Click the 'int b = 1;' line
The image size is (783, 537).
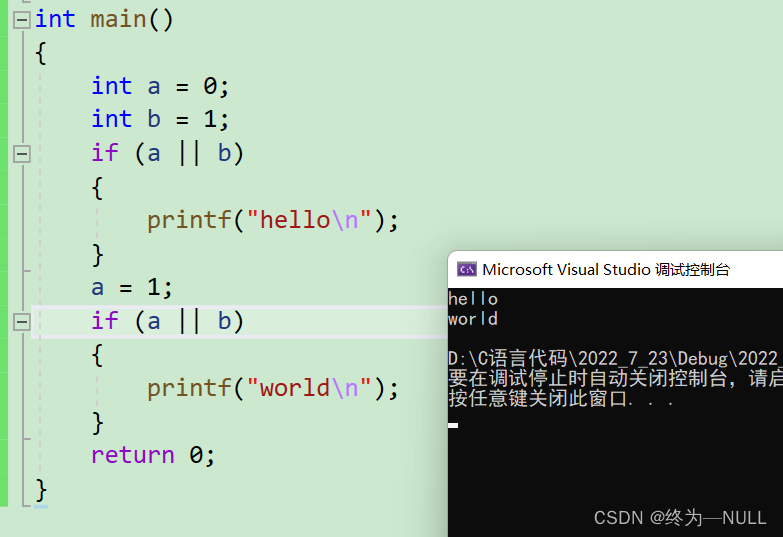[x=160, y=120]
